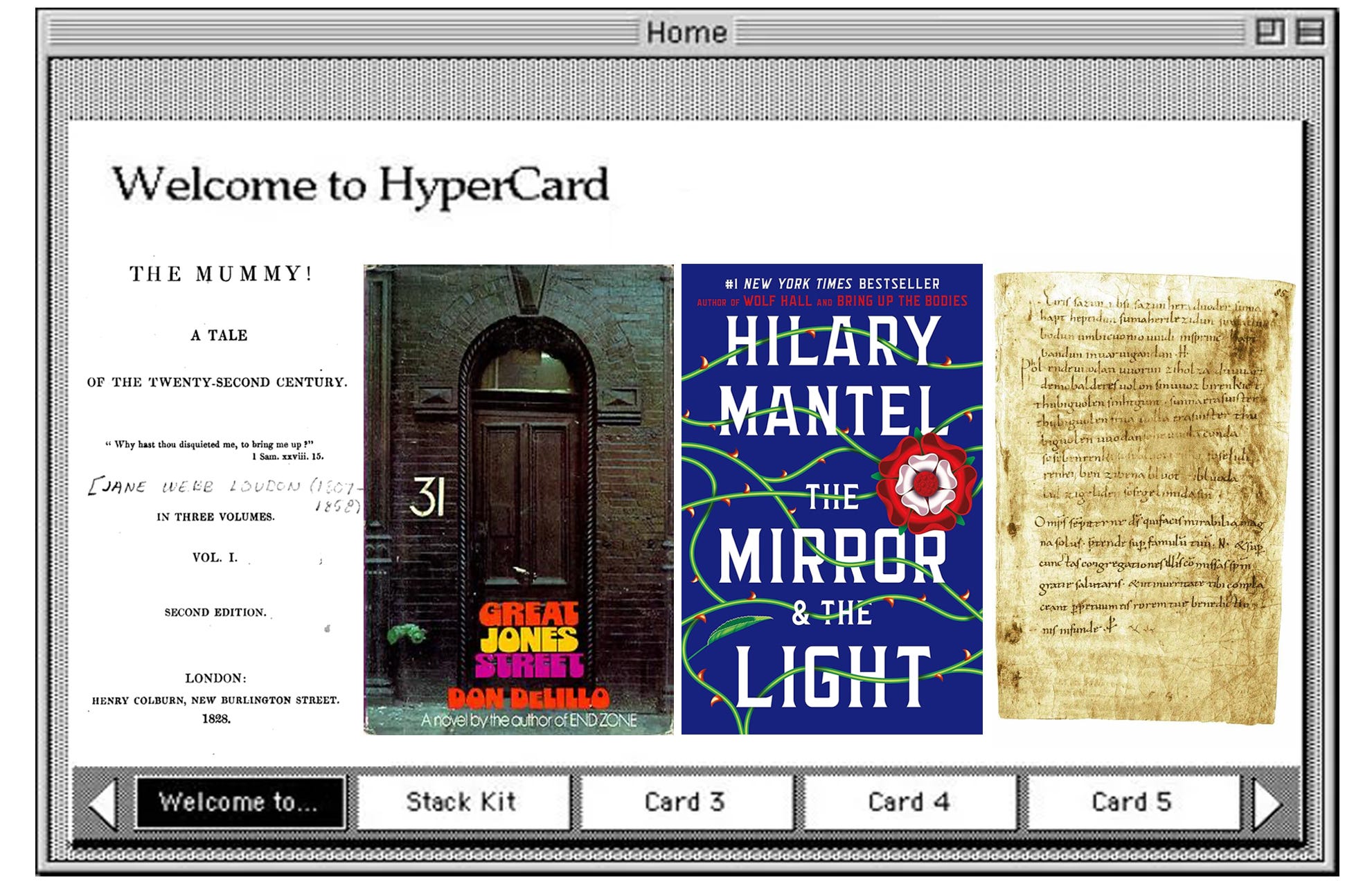Select the "Welcome to..." card button

coord(240,802)
